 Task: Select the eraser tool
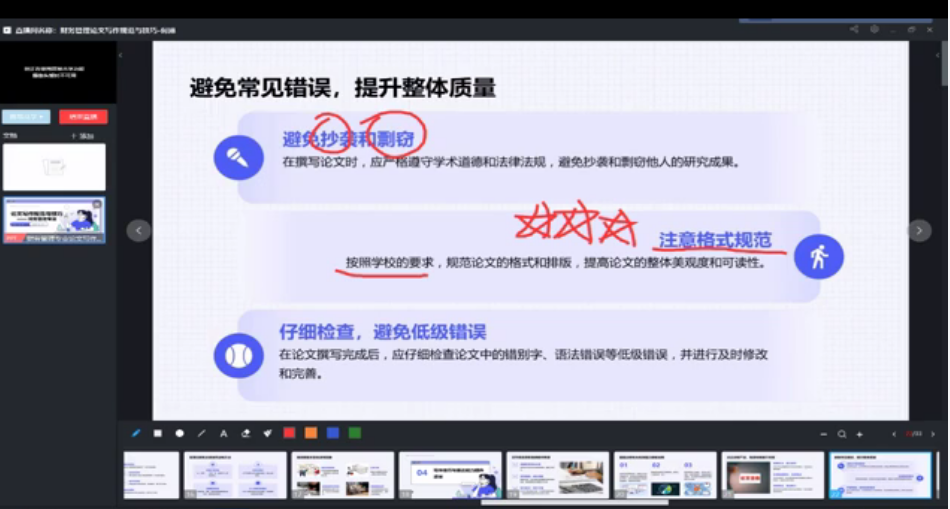[246, 433]
